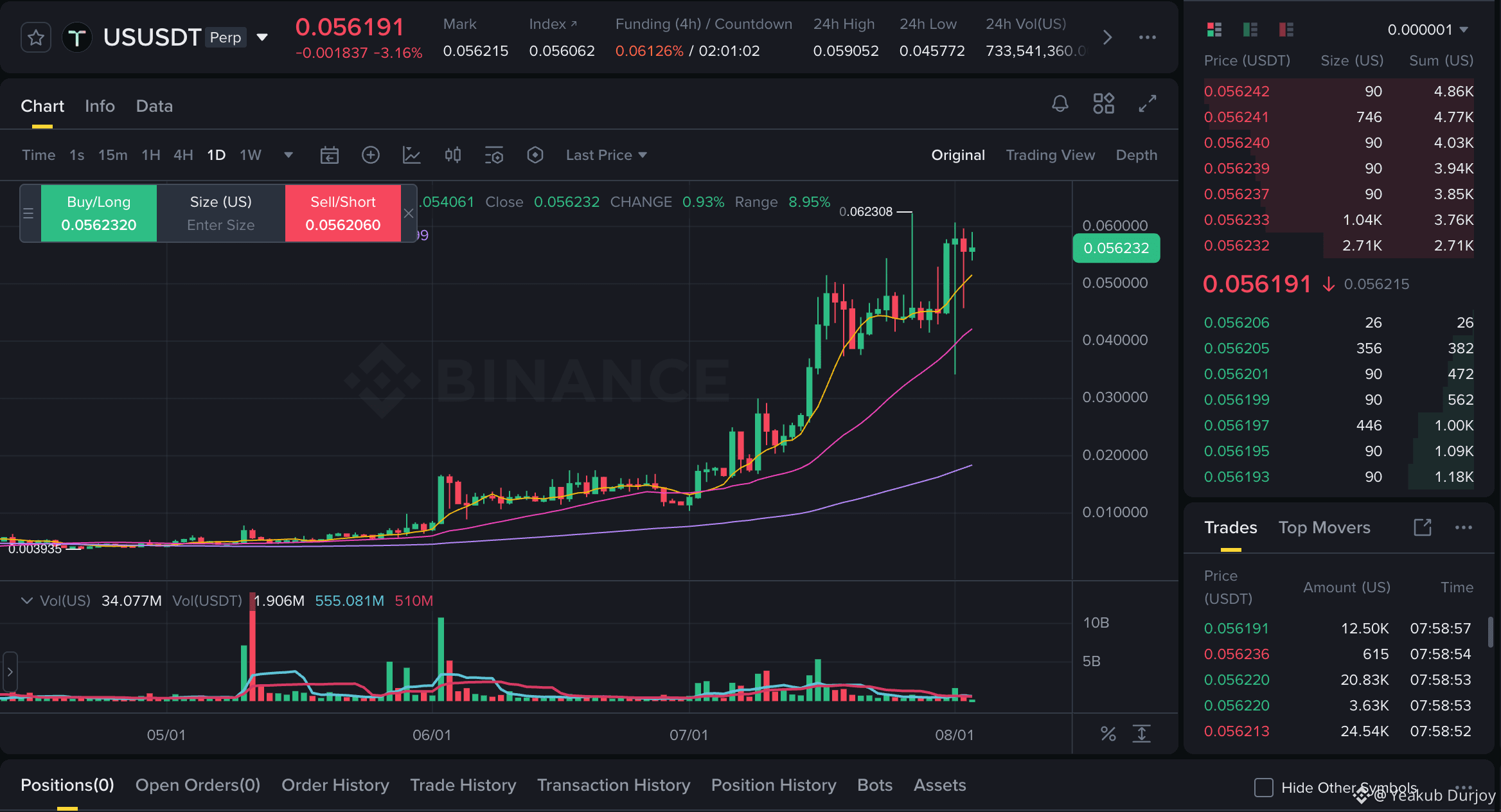The height and width of the screenshot is (812, 1501).
Task: Select the 1W timeframe
Action: point(251,155)
